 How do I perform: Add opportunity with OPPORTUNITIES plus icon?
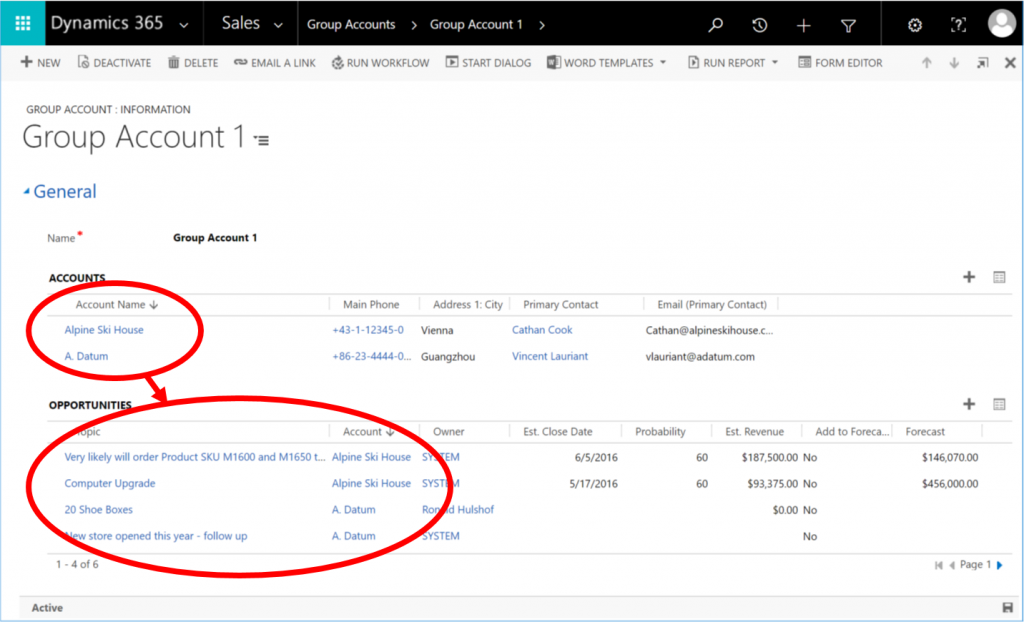968,404
